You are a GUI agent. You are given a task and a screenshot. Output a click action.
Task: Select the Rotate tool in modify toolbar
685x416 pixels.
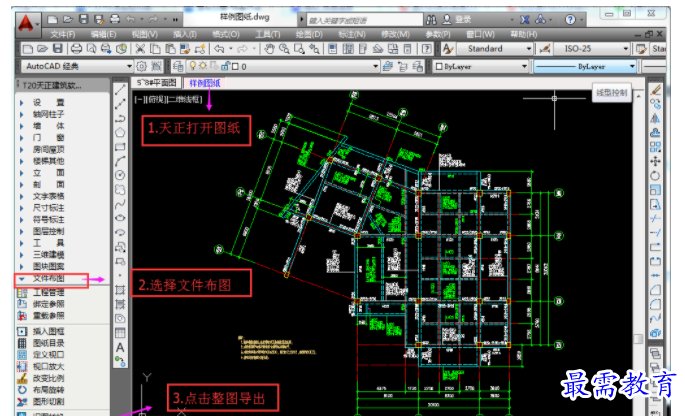pyautogui.click(x=655, y=176)
